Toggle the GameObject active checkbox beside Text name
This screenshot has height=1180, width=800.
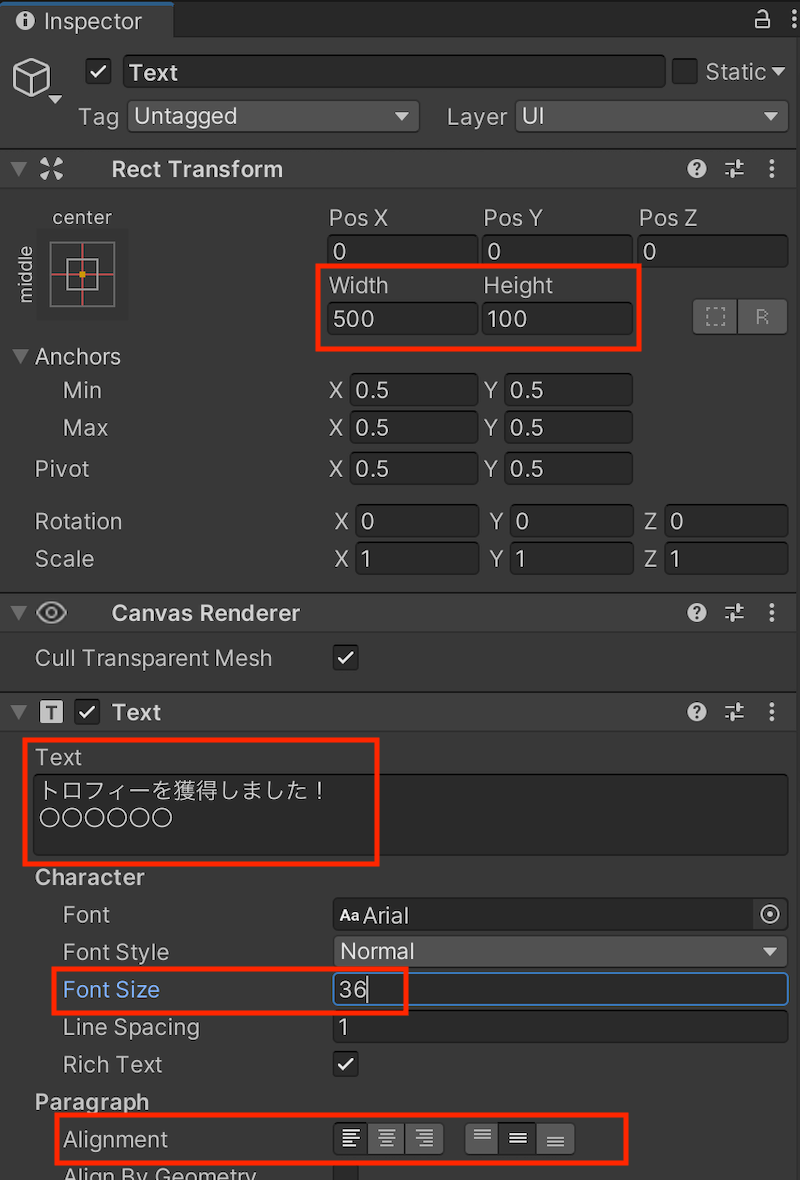click(97, 71)
